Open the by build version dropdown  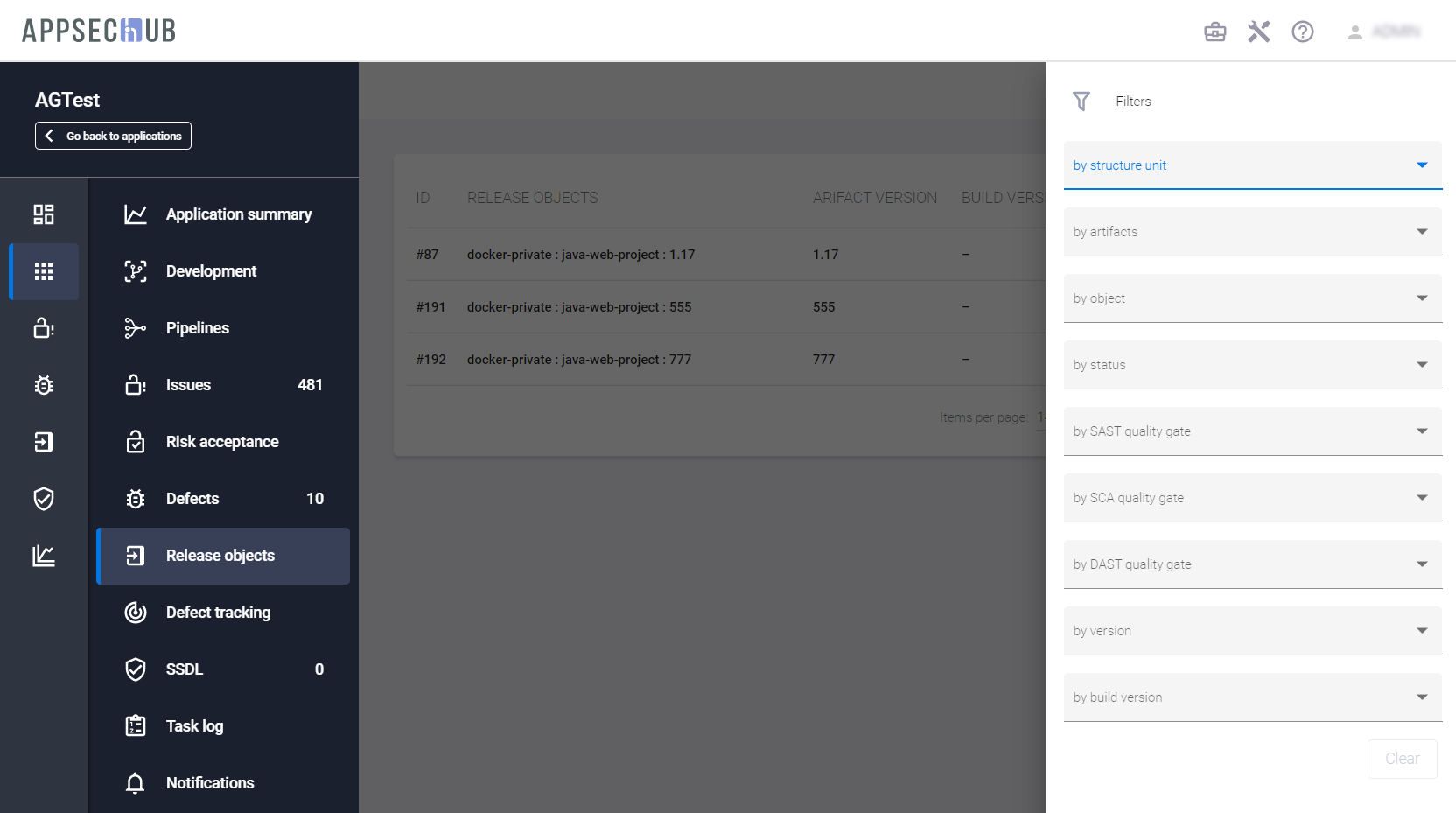pyautogui.click(x=1252, y=697)
